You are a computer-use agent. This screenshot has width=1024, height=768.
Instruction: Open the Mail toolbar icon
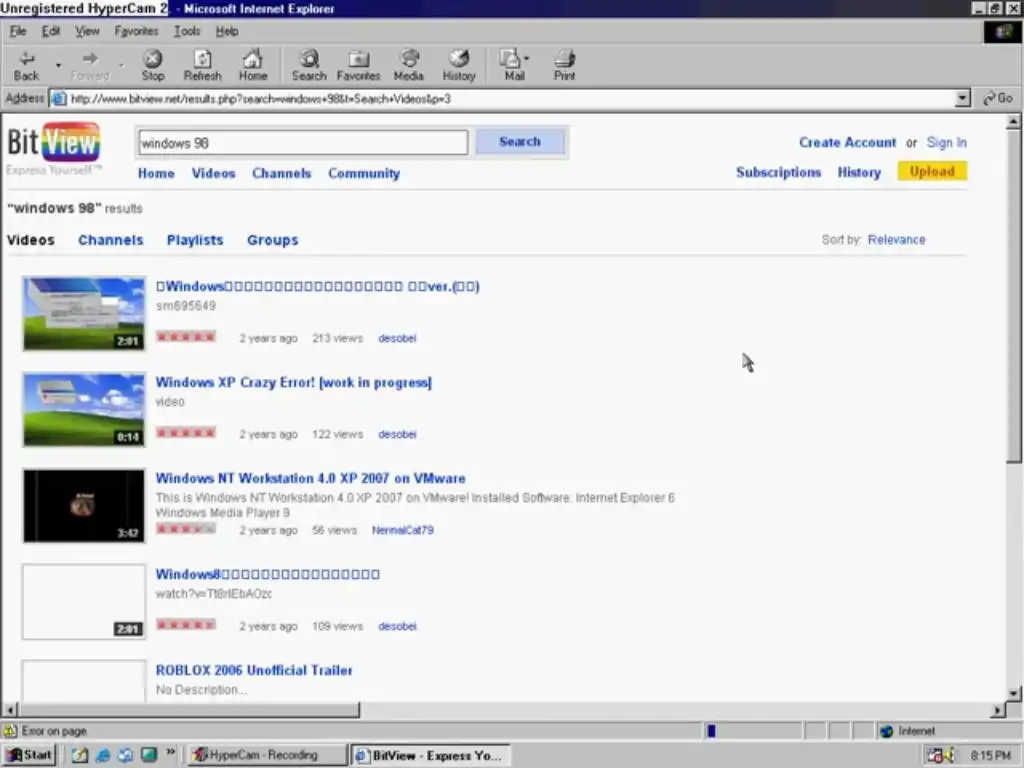pyautogui.click(x=513, y=65)
